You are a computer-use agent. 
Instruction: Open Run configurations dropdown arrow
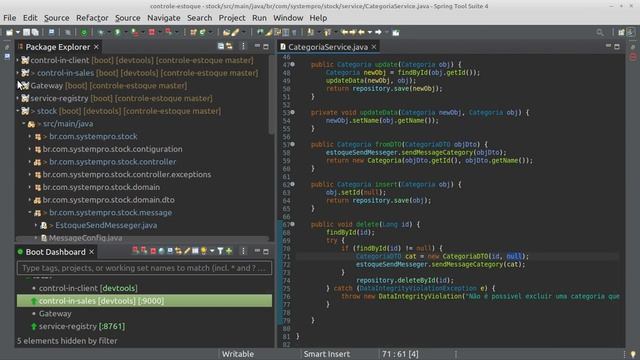click(x=126, y=32)
